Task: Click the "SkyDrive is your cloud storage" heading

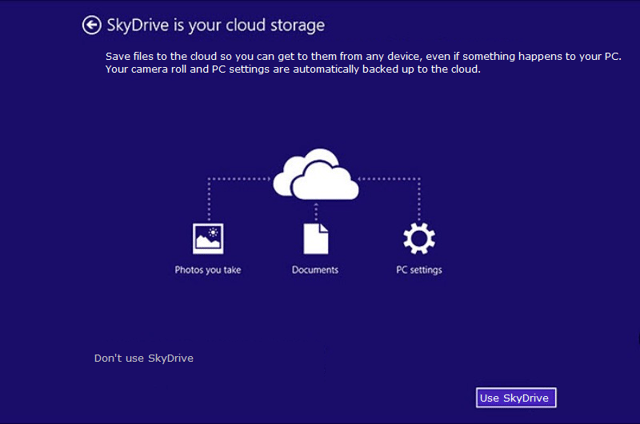Action: coord(216,25)
